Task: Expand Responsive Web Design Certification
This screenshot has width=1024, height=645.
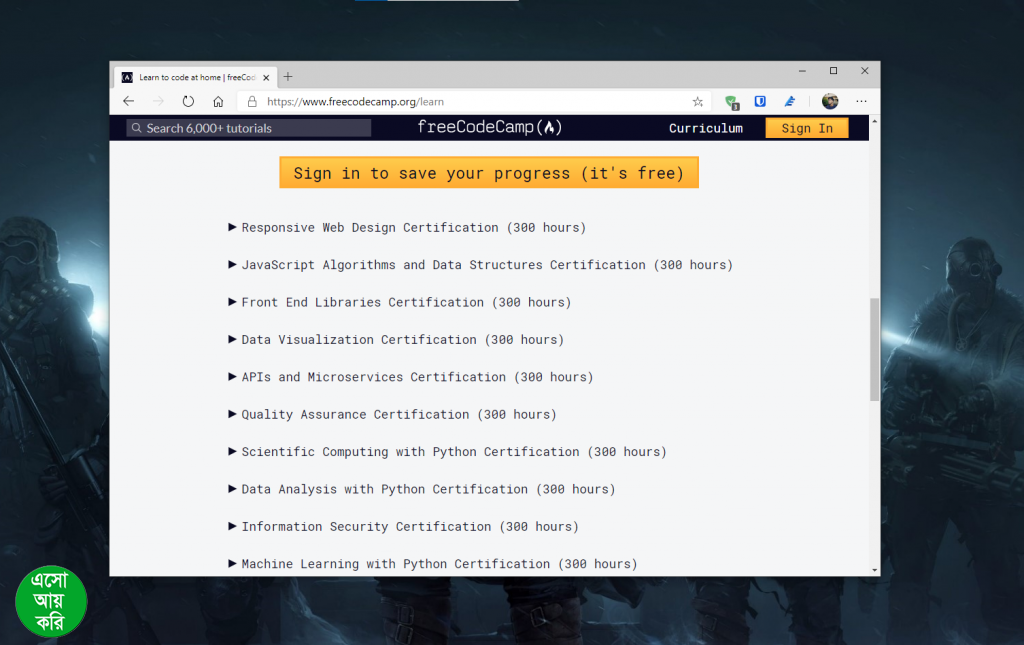Action: coord(413,228)
